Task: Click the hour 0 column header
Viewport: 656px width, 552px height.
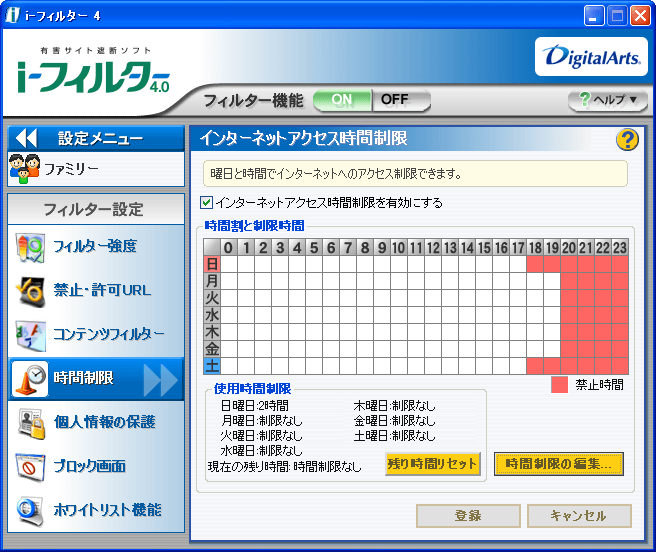Action: [x=228, y=247]
